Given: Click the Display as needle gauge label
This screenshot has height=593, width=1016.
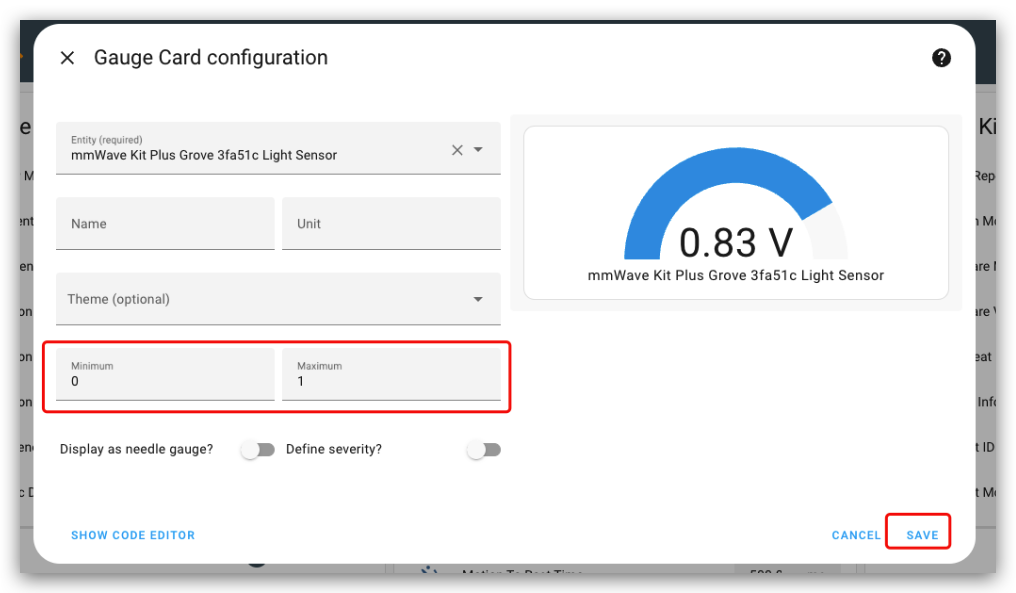Looking at the screenshot, I should click(x=136, y=449).
